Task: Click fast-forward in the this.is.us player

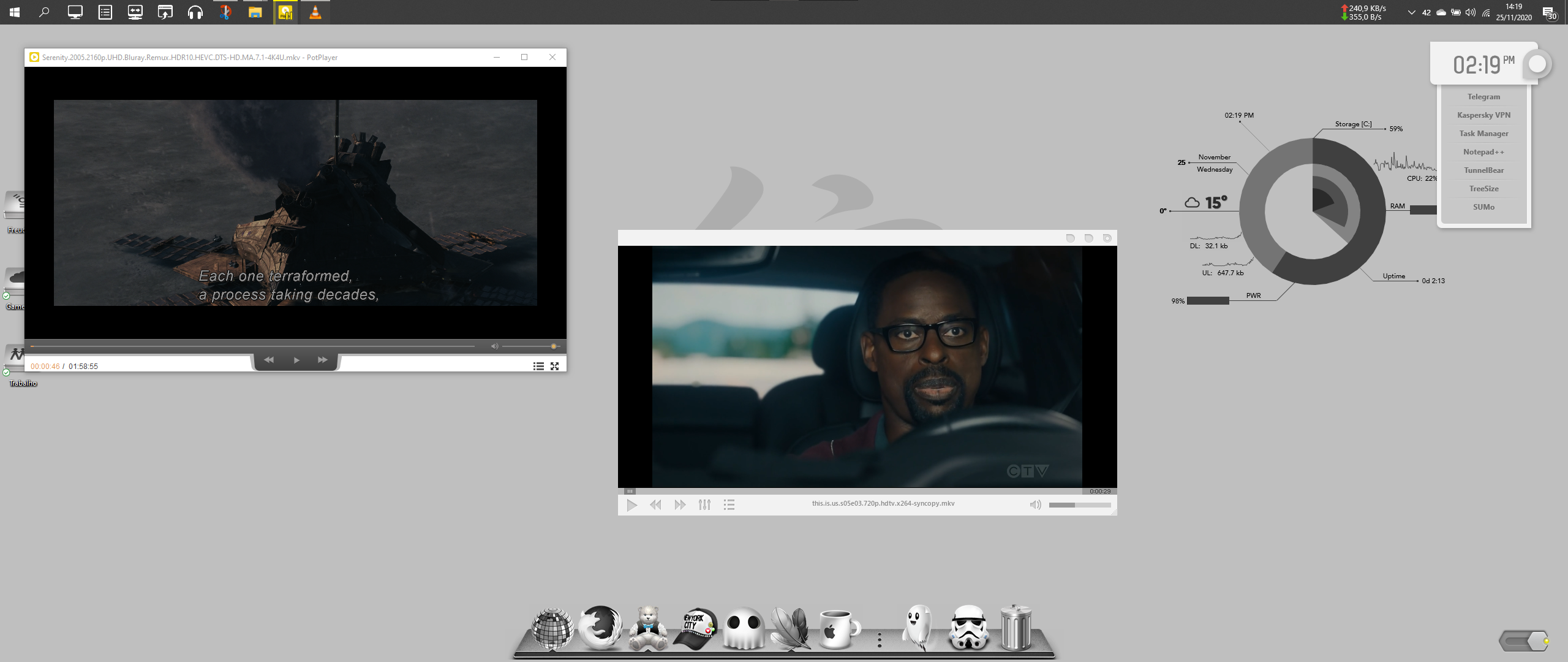Action: click(680, 504)
